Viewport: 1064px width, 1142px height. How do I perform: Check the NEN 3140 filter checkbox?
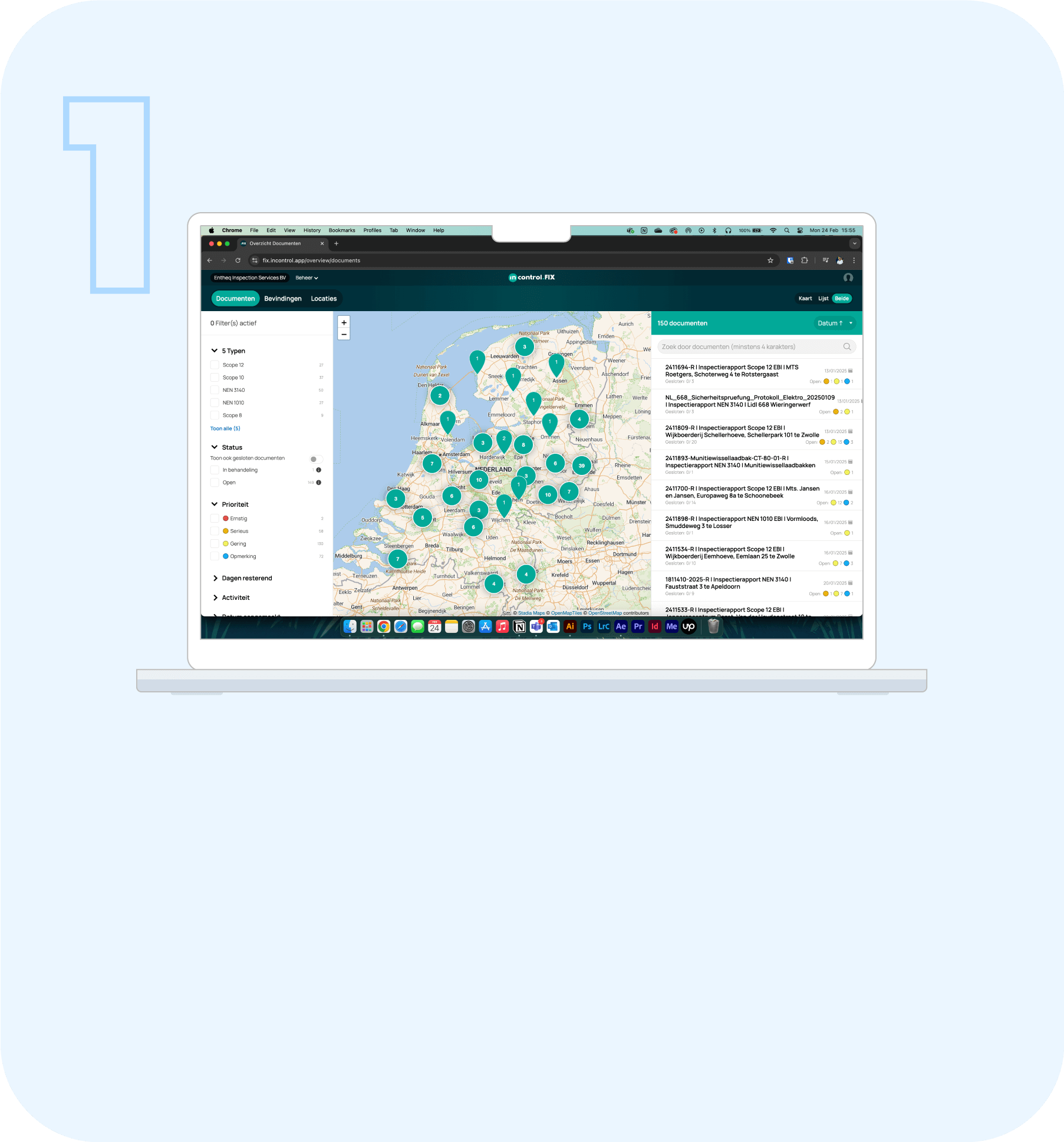(x=215, y=390)
